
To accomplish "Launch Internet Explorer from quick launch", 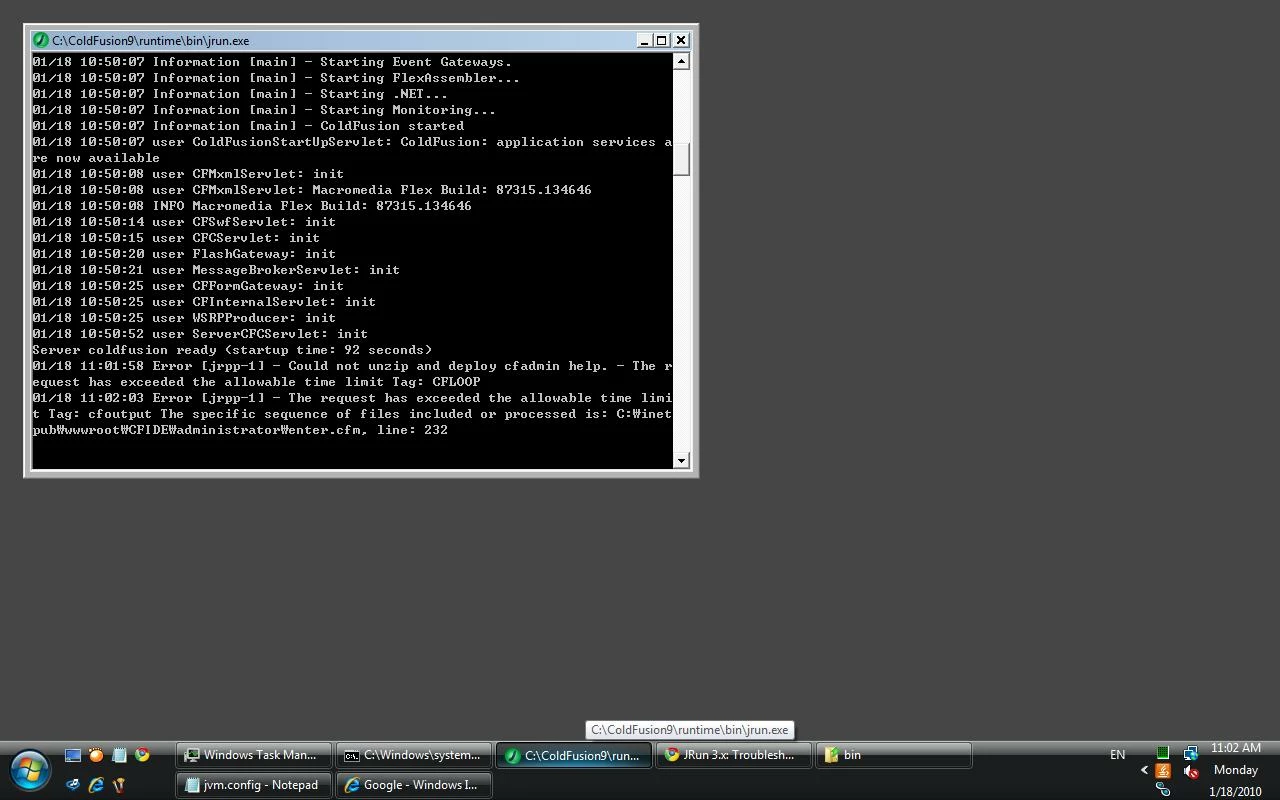I will coord(96,785).
